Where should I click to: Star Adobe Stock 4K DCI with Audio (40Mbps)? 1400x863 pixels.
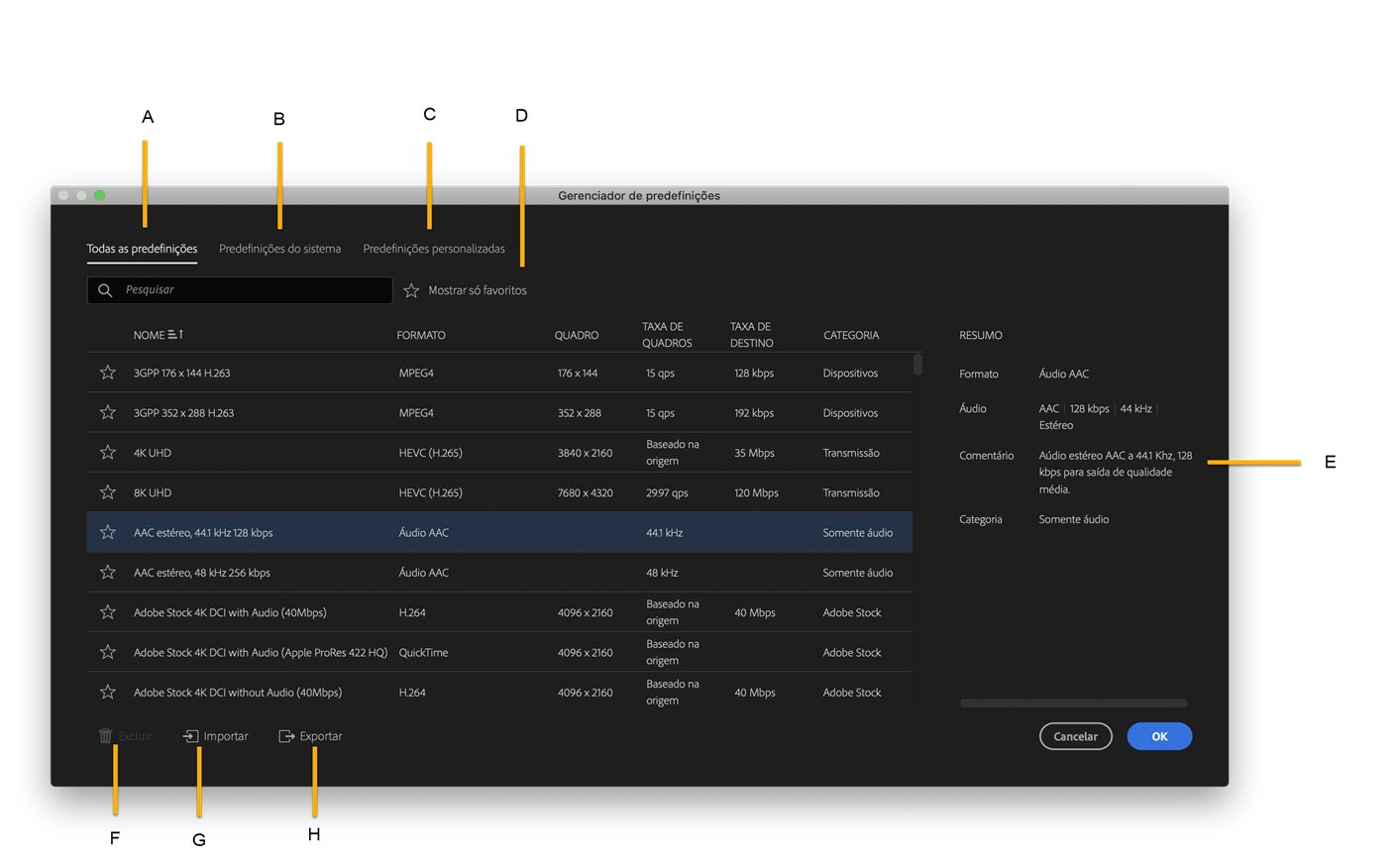108,612
